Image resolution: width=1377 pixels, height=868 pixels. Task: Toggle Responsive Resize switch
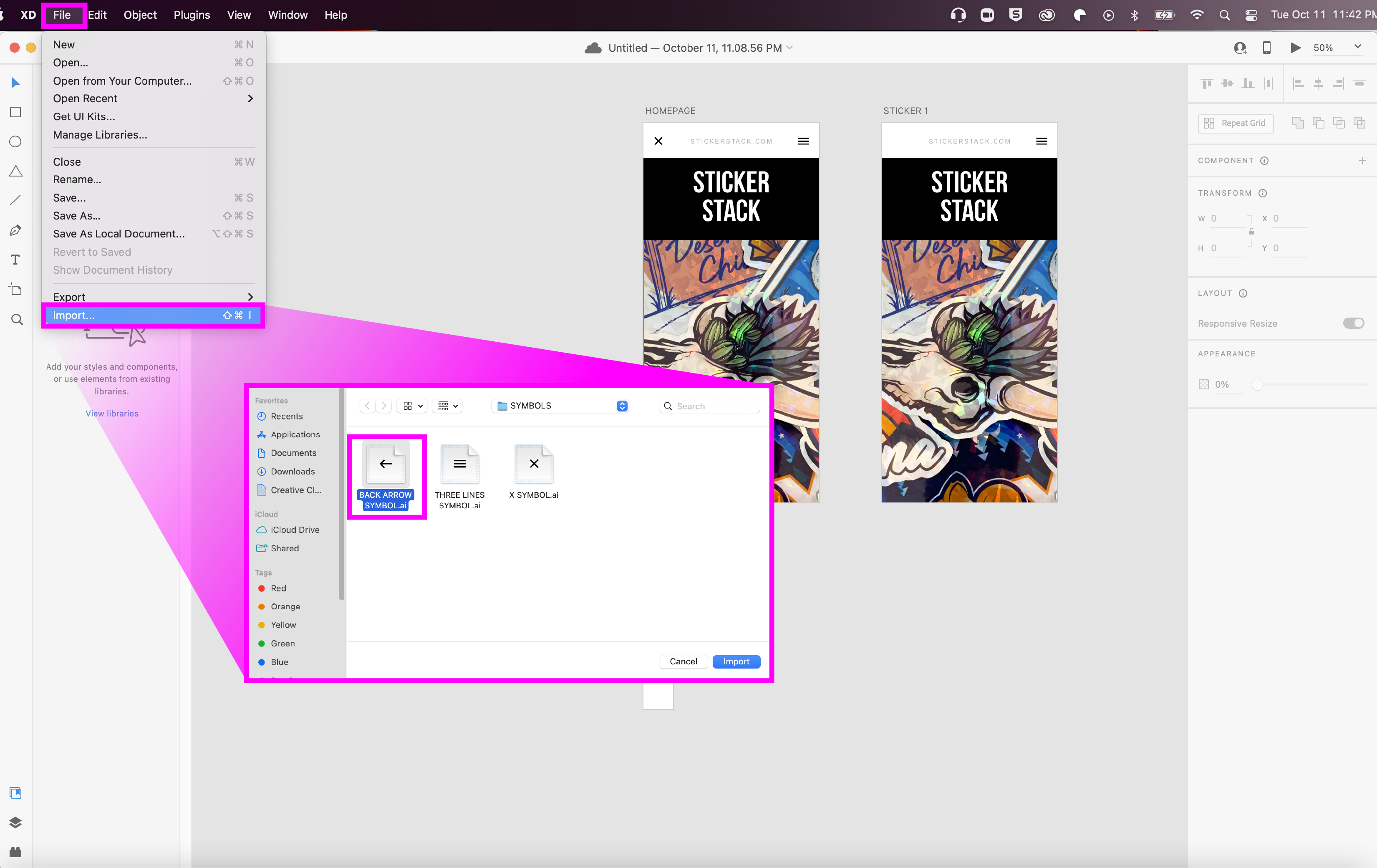pos(1353,323)
